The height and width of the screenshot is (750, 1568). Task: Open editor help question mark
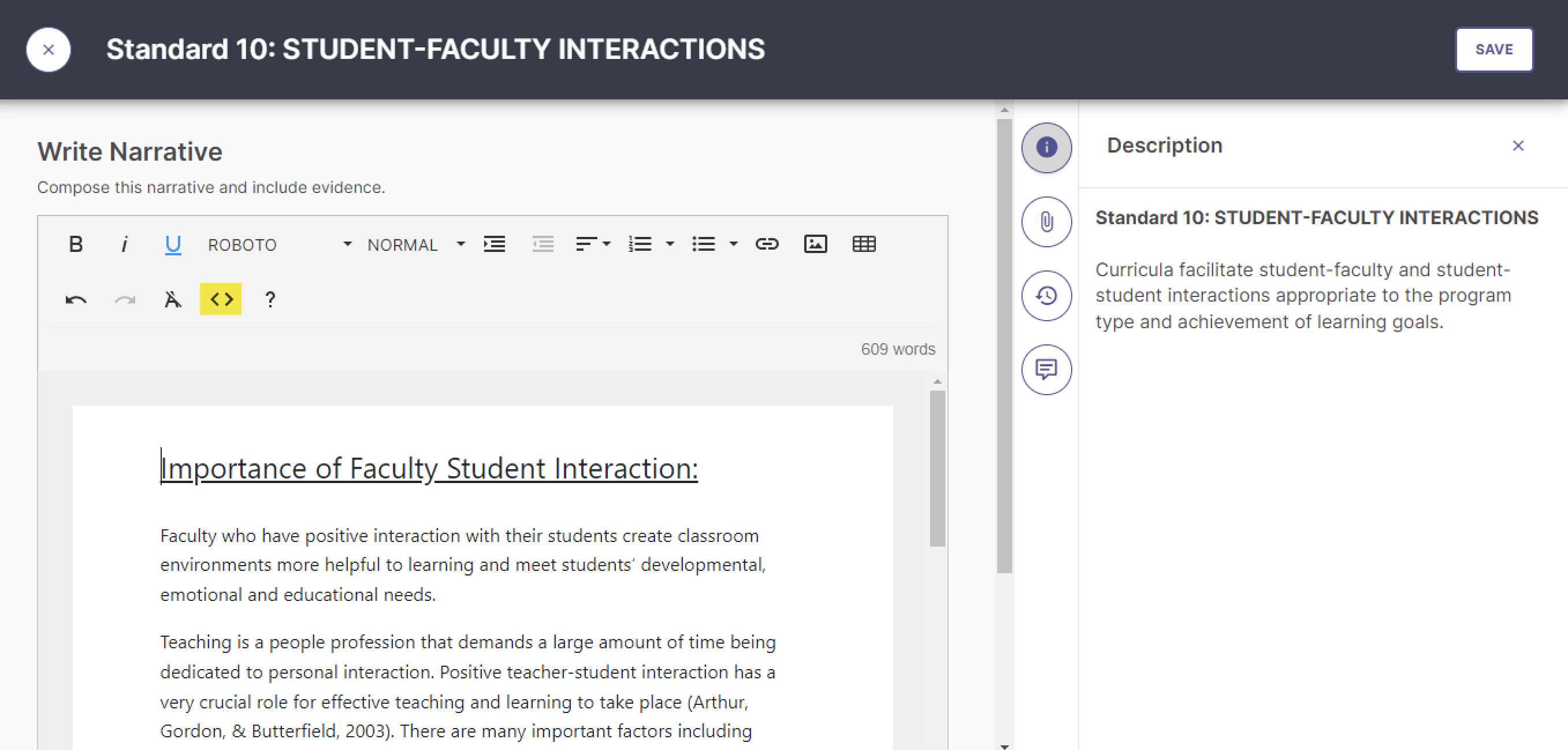(x=270, y=299)
